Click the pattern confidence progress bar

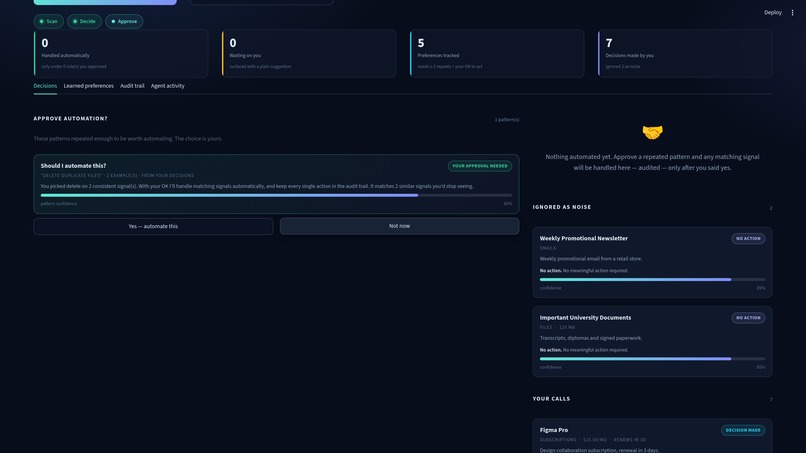tap(276, 195)
